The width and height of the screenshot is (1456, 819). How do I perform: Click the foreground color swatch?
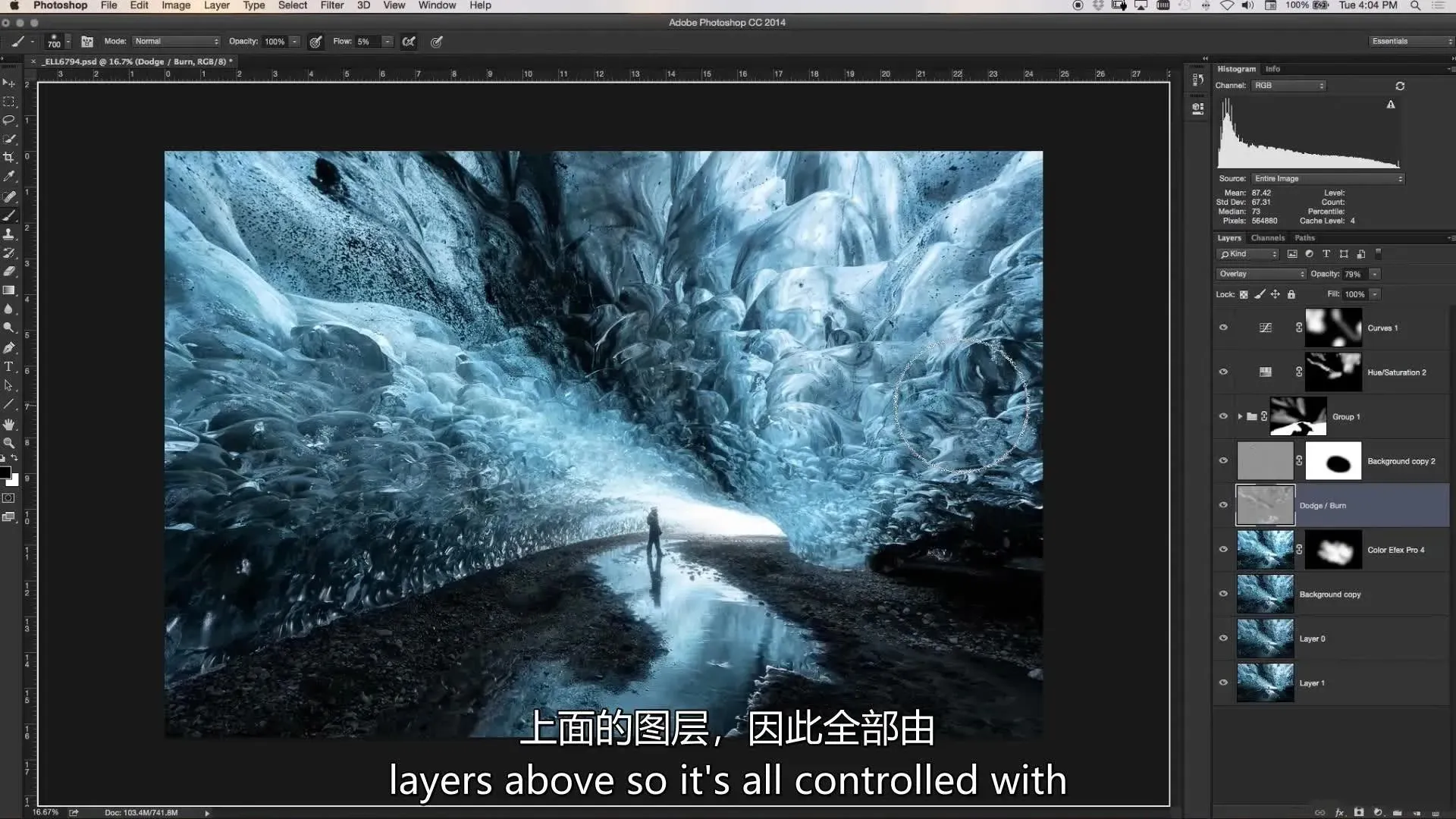[5, 473]
